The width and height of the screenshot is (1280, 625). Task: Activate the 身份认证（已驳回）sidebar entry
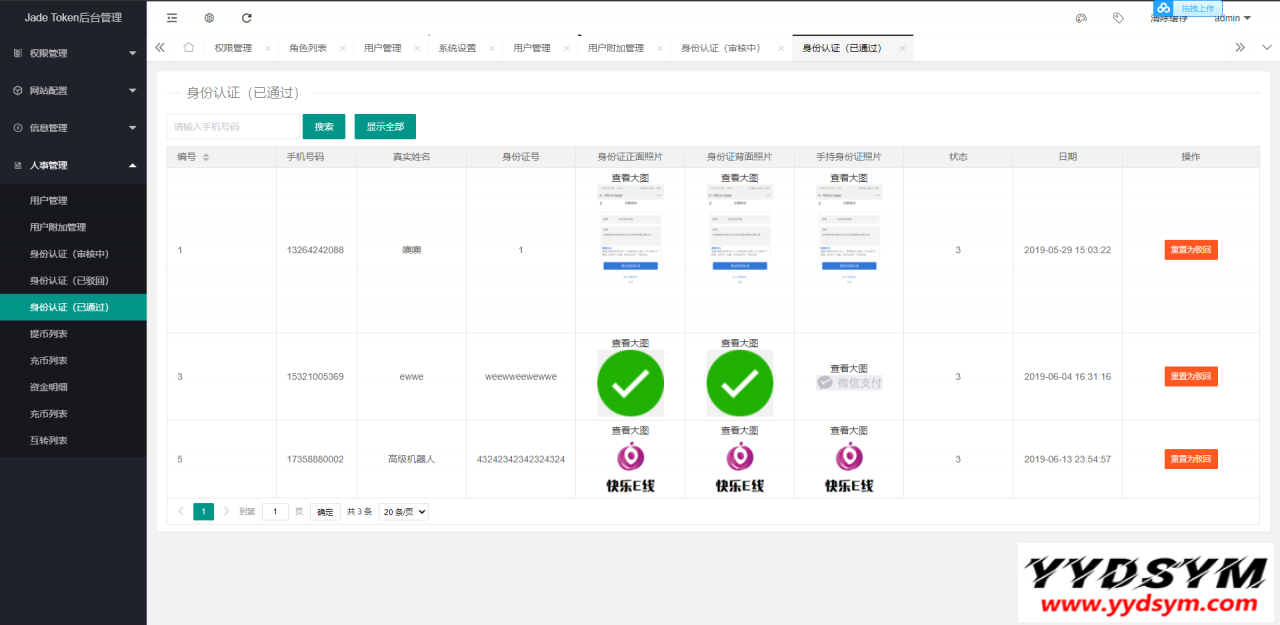pyautogui.click(x=70, y=280)
